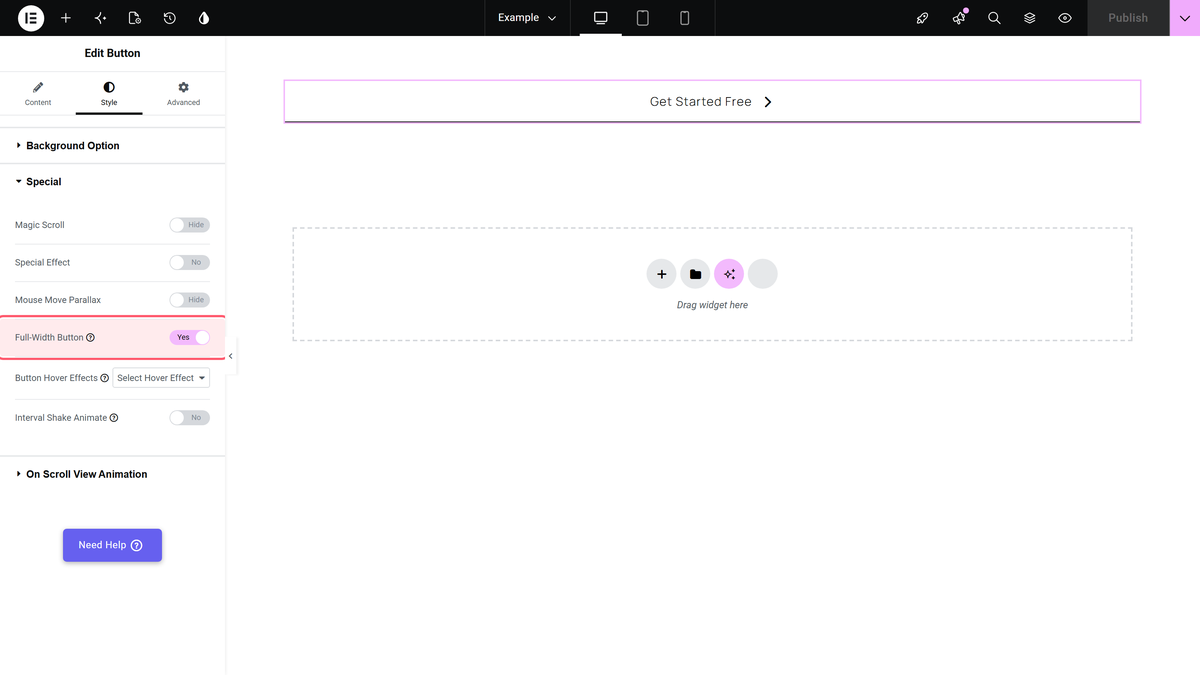Click the add element plus icon in top bar
This screenshot has width=1200, height=675.
tap(66, 18)
